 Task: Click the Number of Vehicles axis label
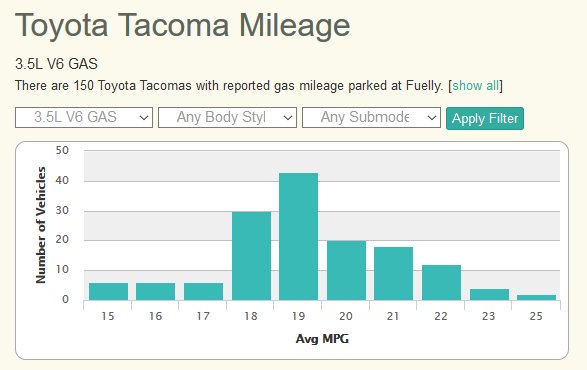[x=41, y=225]
